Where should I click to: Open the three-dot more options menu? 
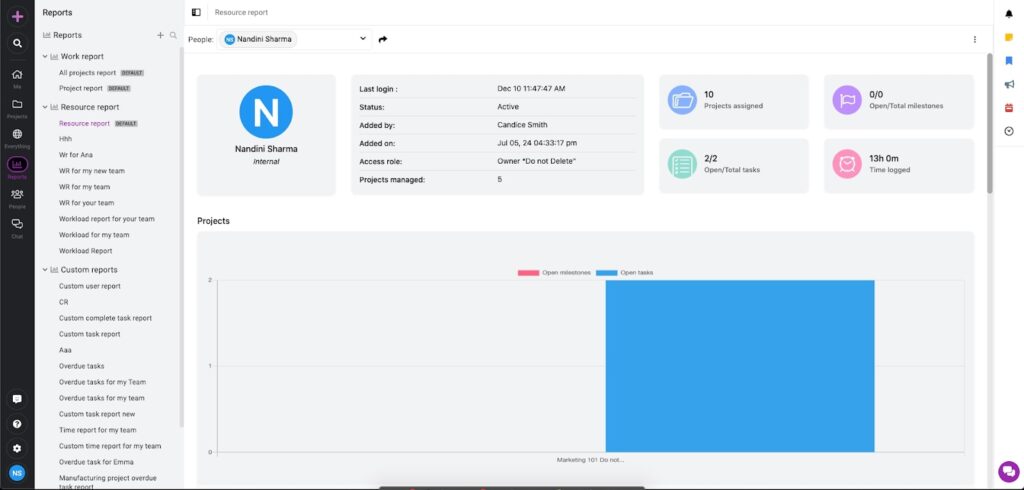[974, 39]
